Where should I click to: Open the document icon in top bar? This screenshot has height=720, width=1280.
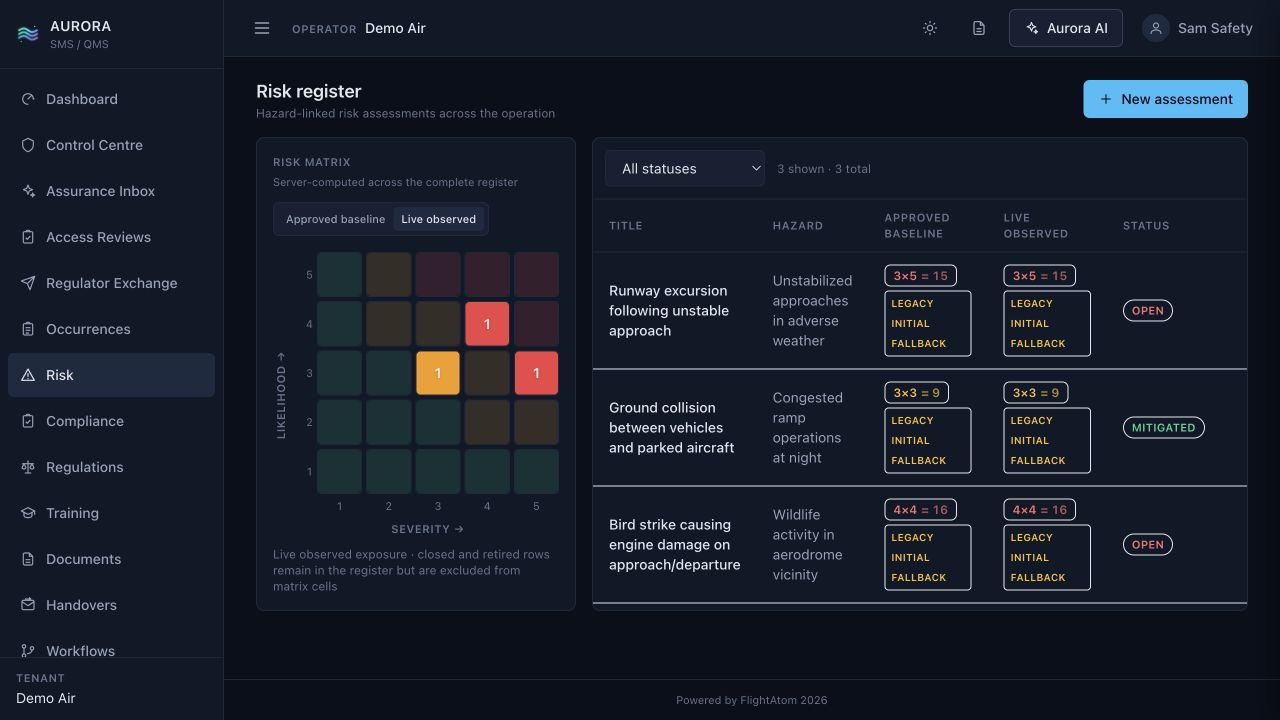pos(979,28)
